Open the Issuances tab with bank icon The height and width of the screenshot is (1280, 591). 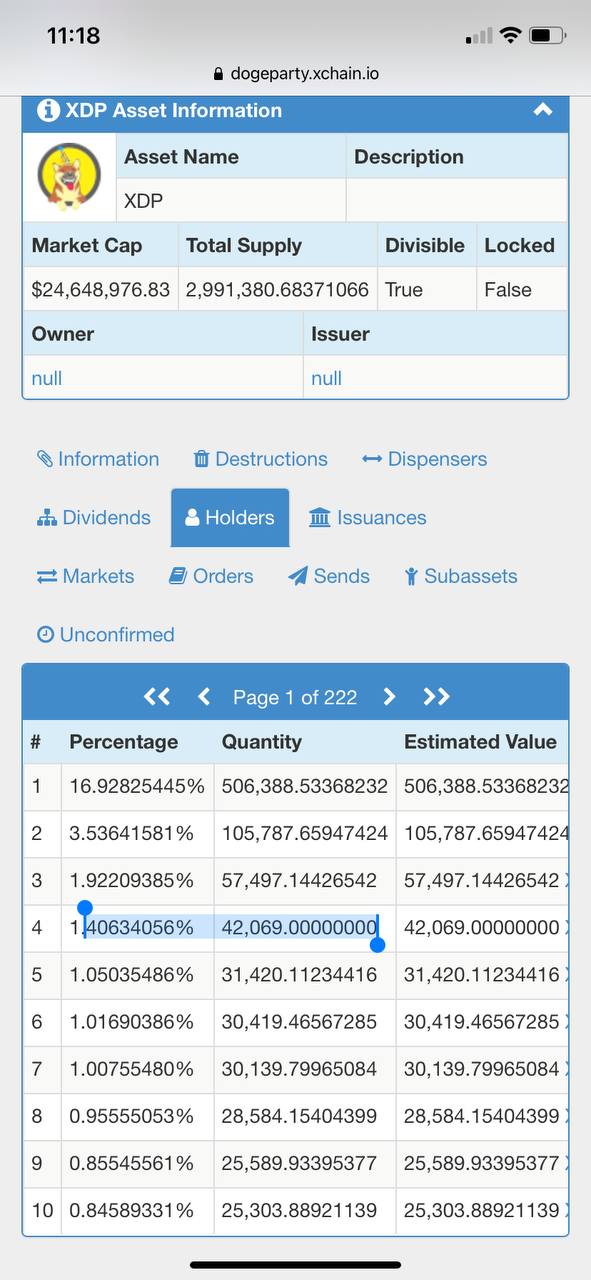click(x=367, y=517)
